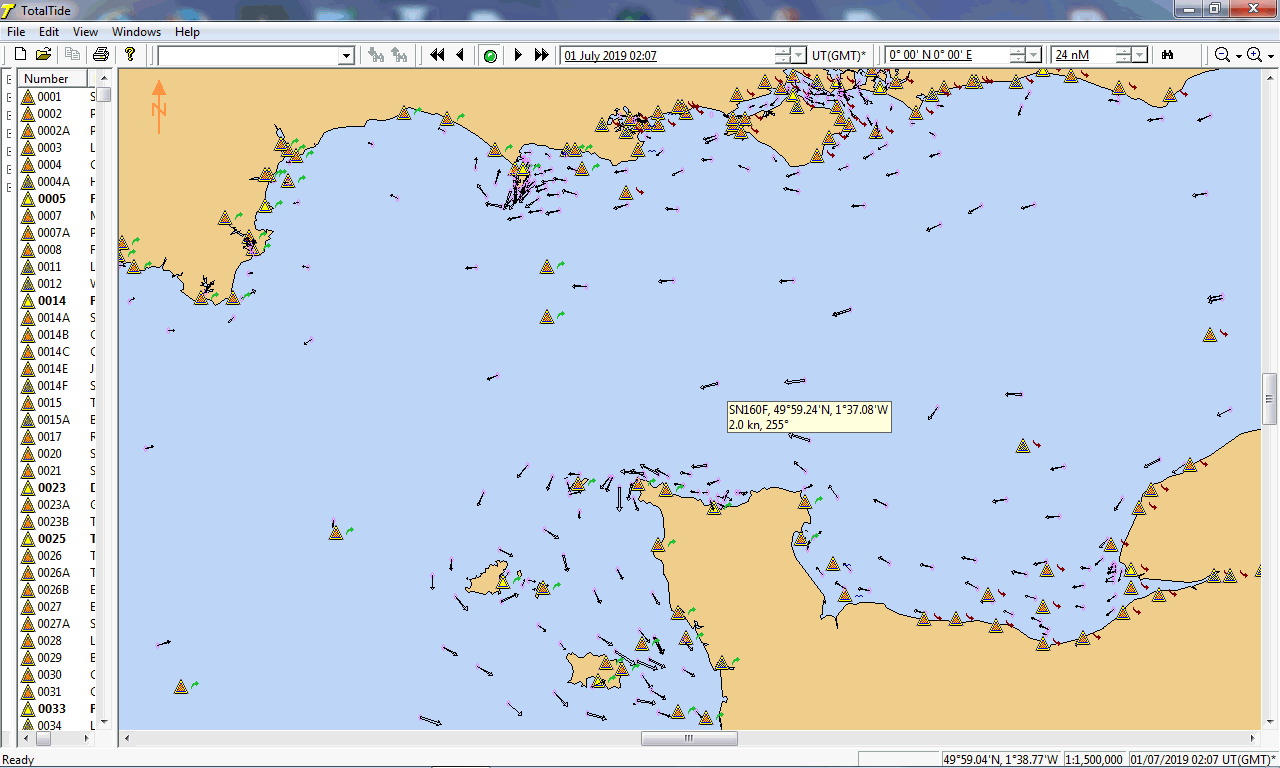Open the Windows menu

click(x=136, y=32)
